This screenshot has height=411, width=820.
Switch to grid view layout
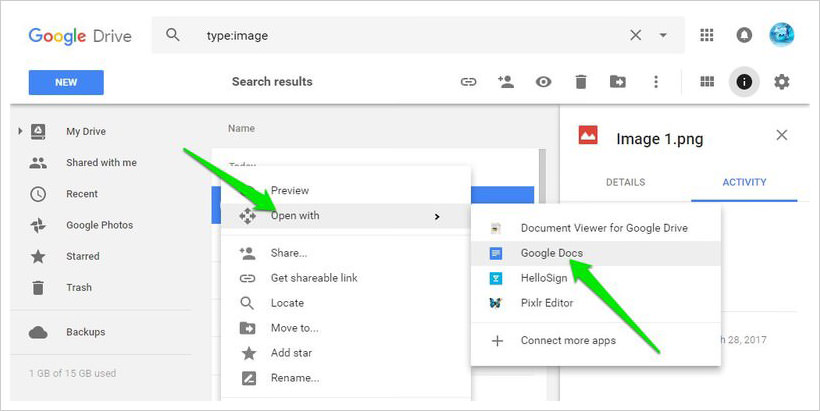707,82
